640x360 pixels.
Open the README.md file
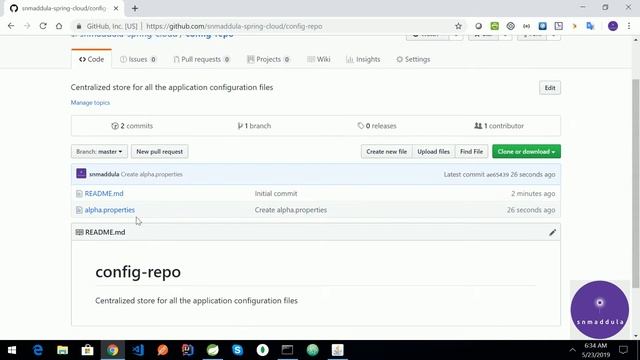pyautogui.click(x=104, y=193)
